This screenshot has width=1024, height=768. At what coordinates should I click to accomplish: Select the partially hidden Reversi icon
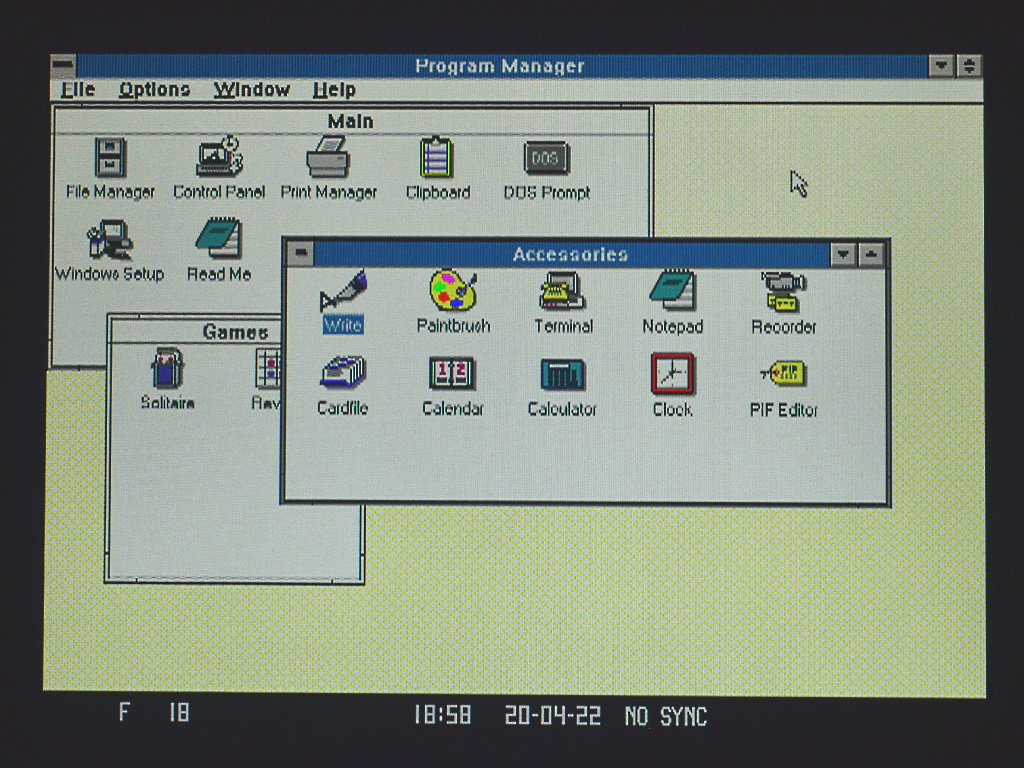pos(268,368)
